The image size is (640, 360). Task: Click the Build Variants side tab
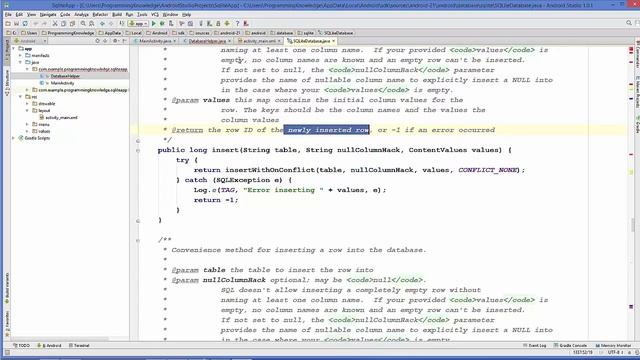7,288
